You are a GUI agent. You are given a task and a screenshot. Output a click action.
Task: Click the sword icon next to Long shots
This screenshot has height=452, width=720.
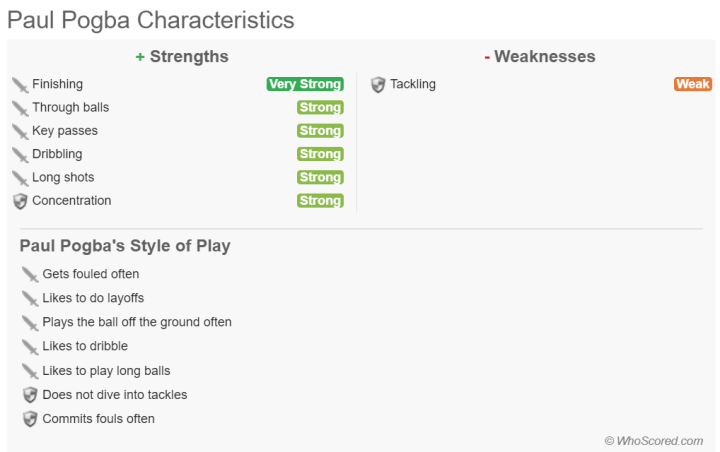click(20, 178)
